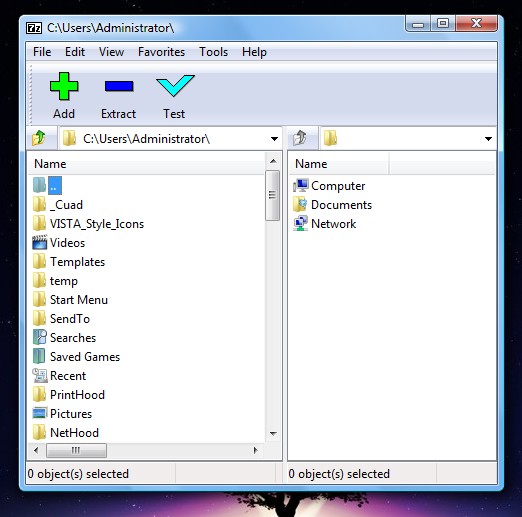Select the _Cuad folder icon
Viewport: 522px width, 517px height.
tap(39, 204)
